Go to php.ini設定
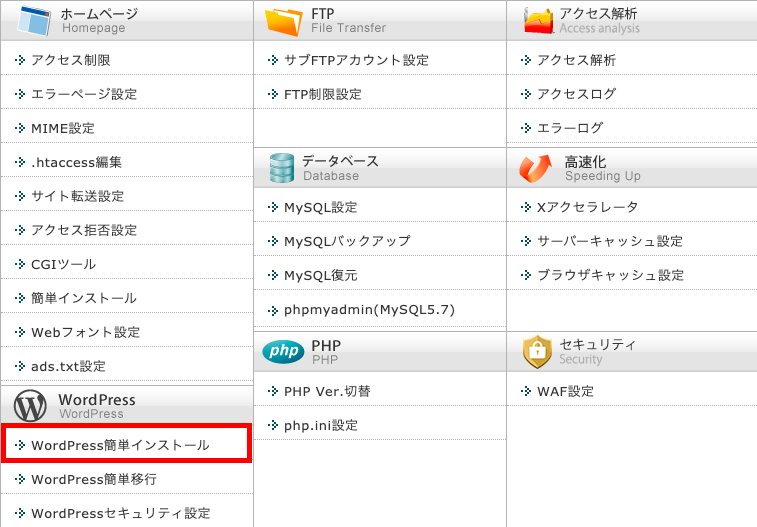 coord(321,425)
